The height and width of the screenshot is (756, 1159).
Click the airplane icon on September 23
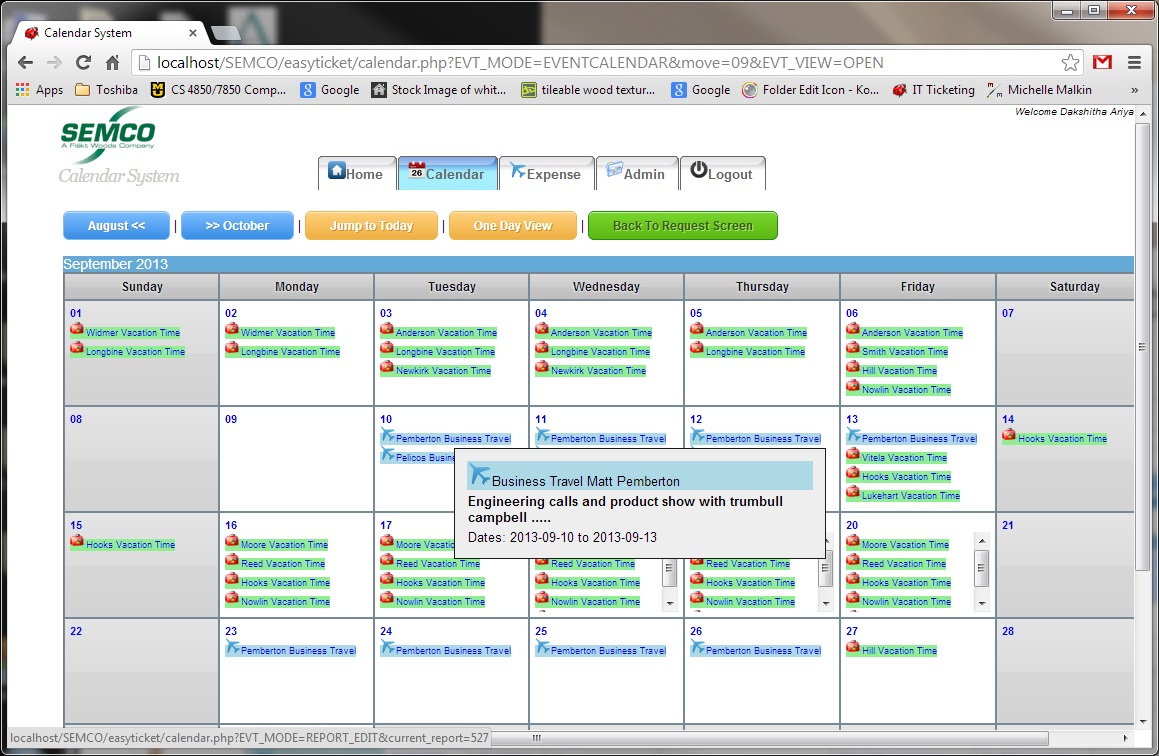[x=233, y=649]
